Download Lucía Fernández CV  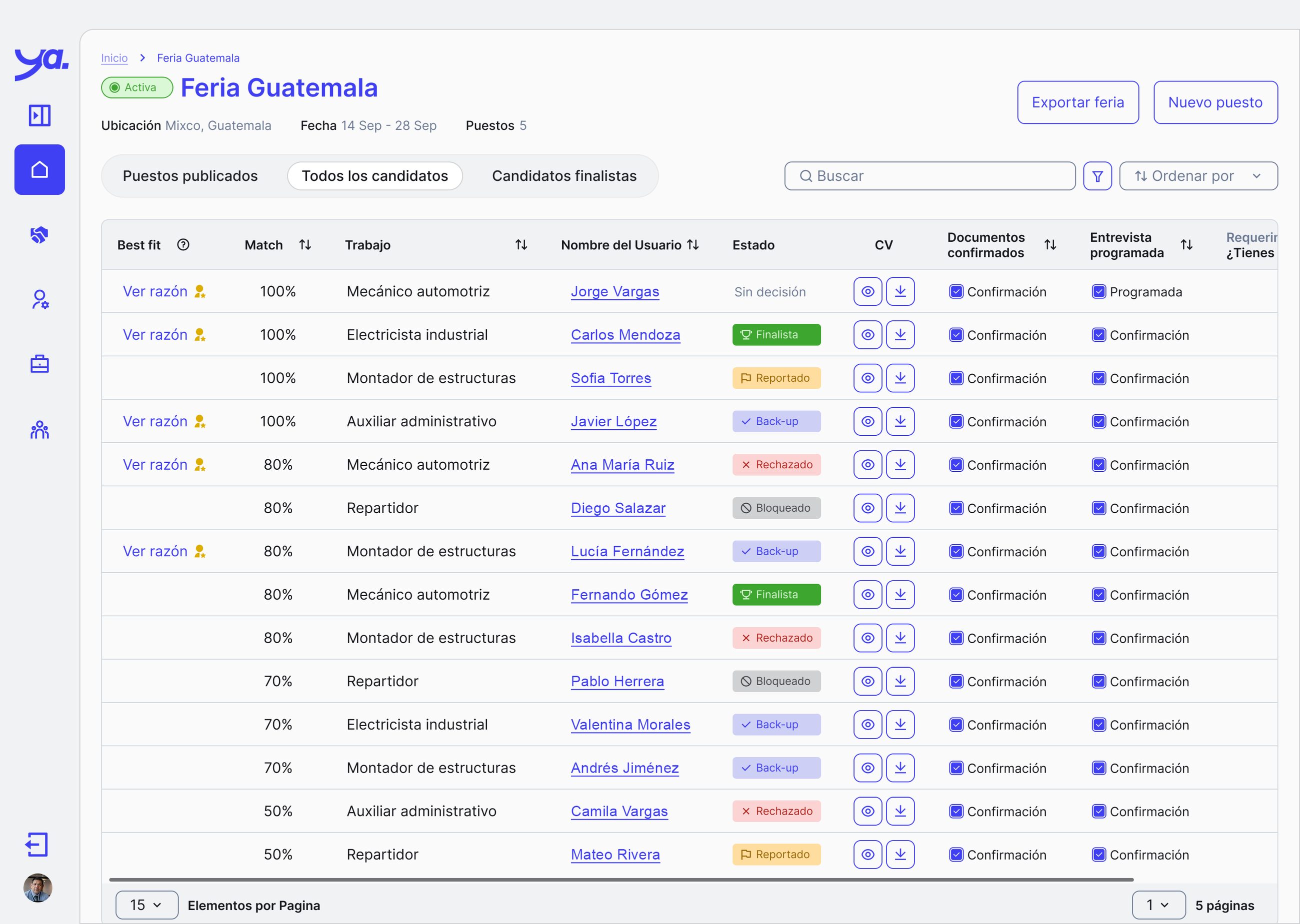pos(900,551)
